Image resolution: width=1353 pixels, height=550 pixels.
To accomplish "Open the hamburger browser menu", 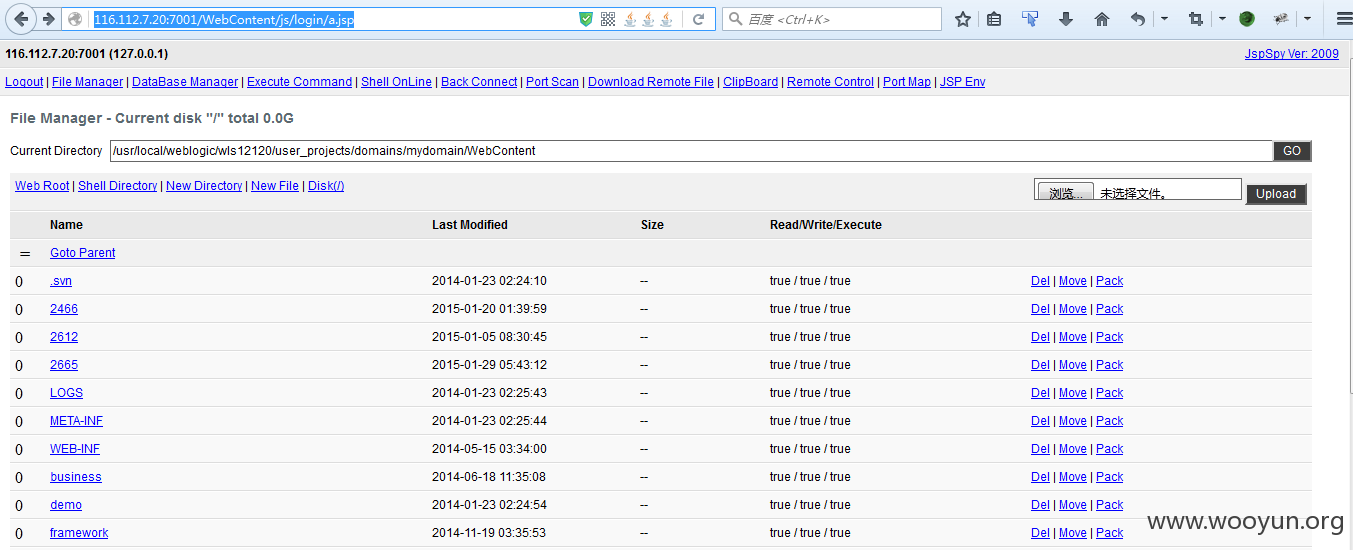I will (1344, 19).
